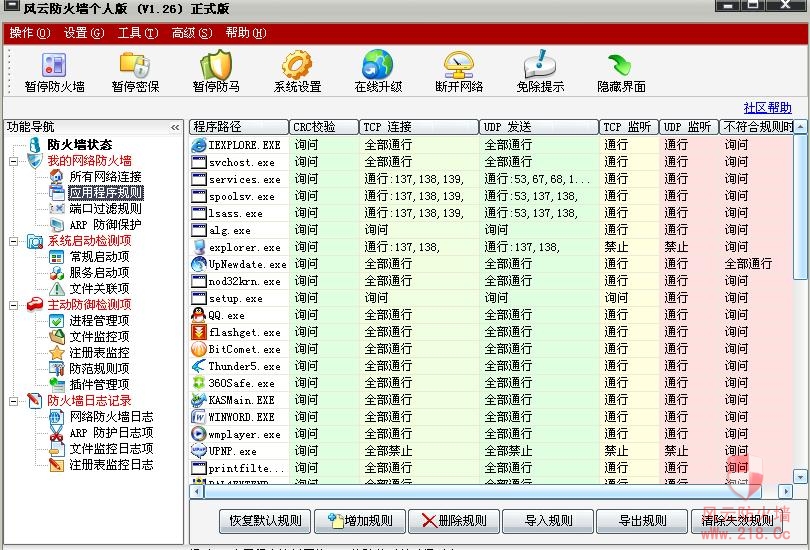
Task: Click the 增加规则 button
Action: (x=360, y=521)
